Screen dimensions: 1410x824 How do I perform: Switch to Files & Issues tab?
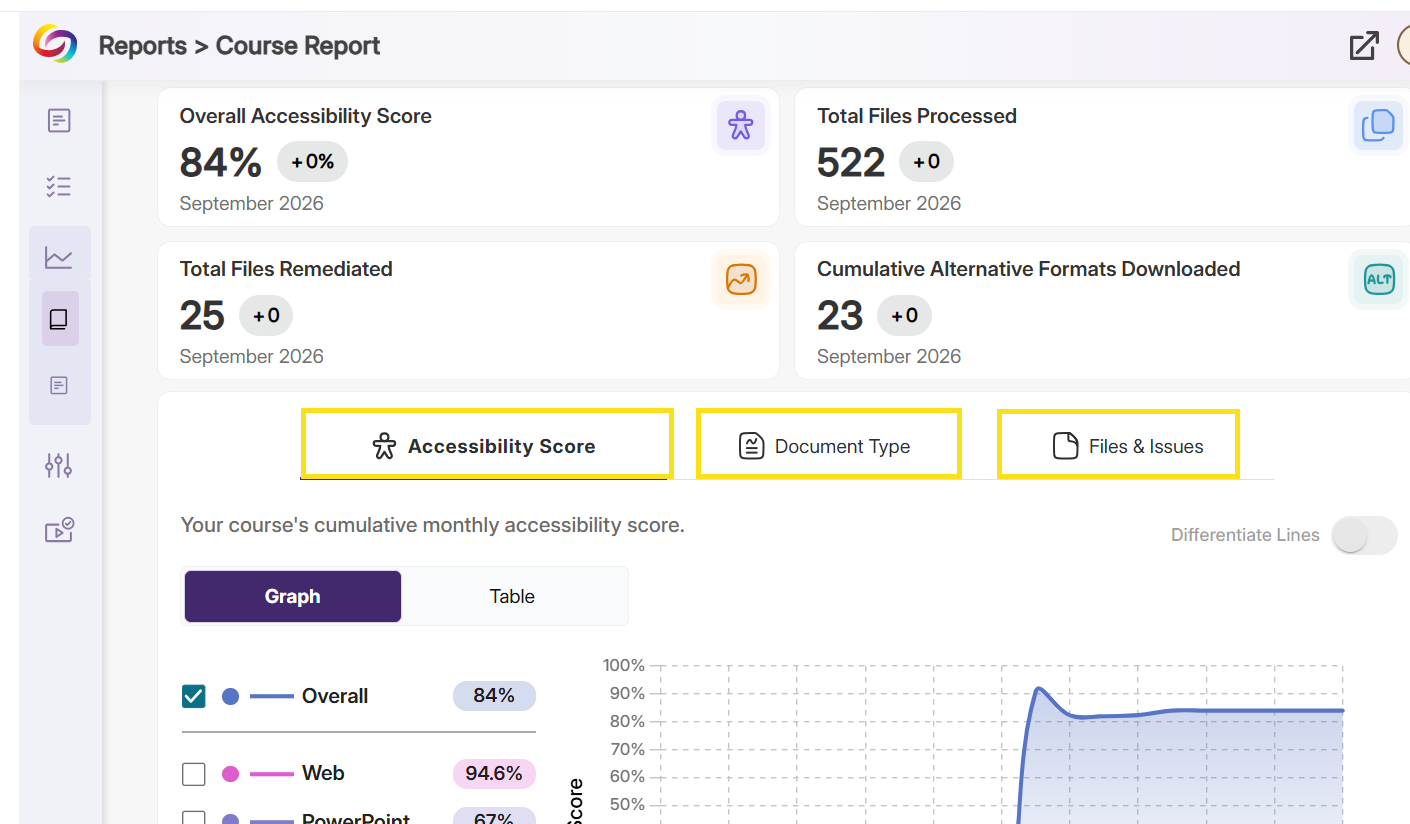pyautogui.click(x=1118, y=444)
